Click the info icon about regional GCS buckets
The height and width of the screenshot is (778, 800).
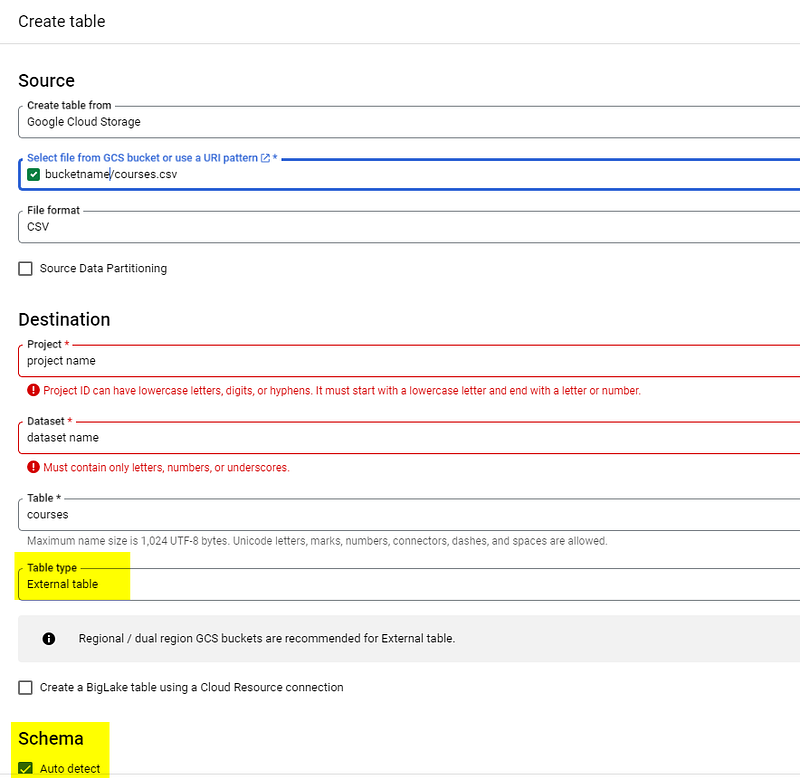49,639
